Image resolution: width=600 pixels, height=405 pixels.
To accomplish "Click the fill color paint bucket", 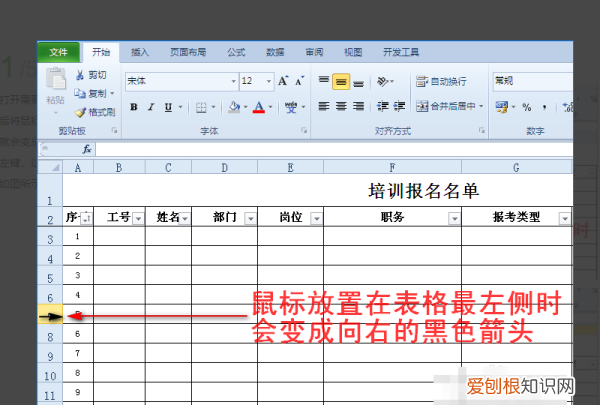I will (x=234, y=107).
